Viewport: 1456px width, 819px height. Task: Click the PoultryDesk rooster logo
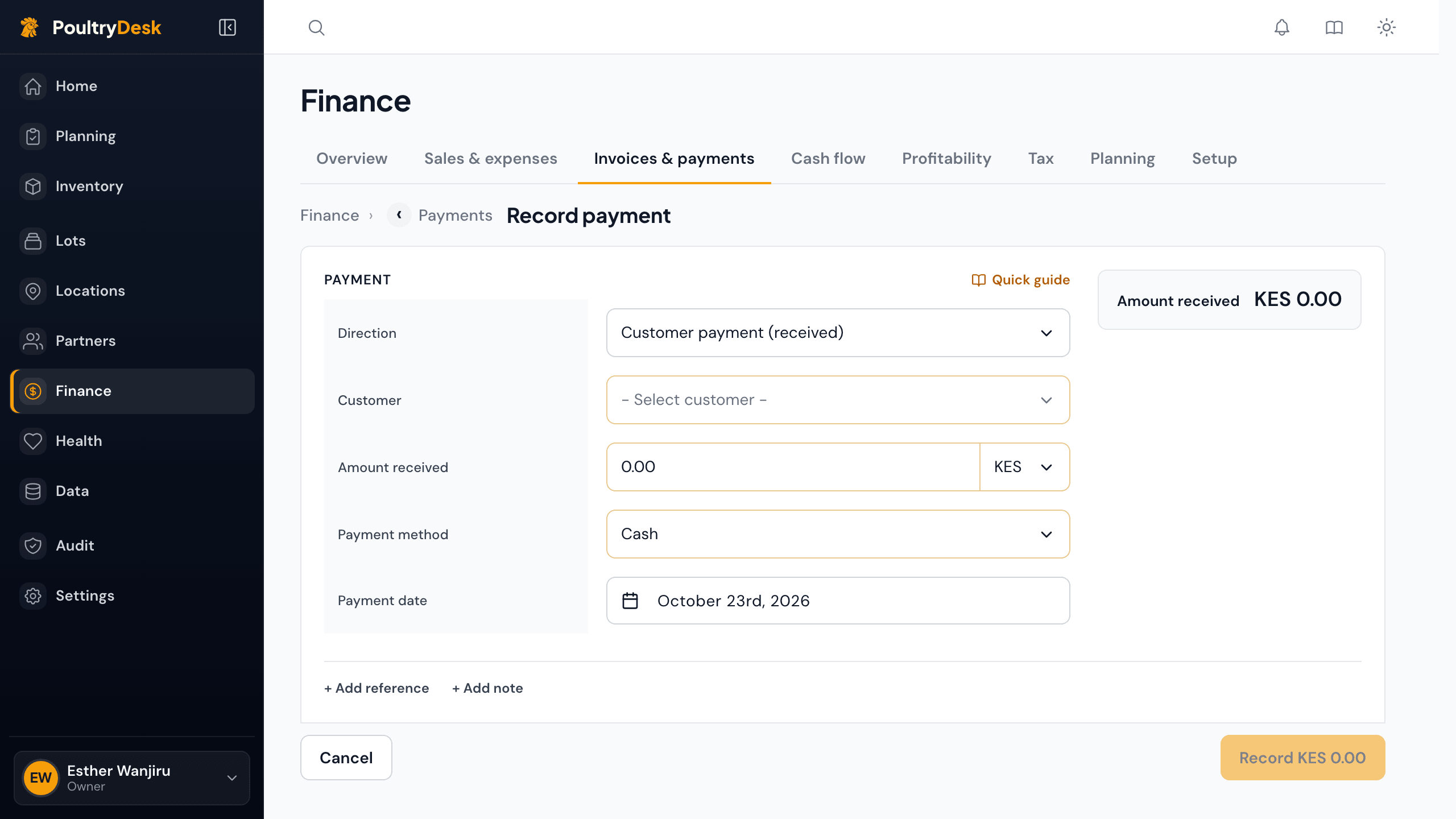point(30,27)
